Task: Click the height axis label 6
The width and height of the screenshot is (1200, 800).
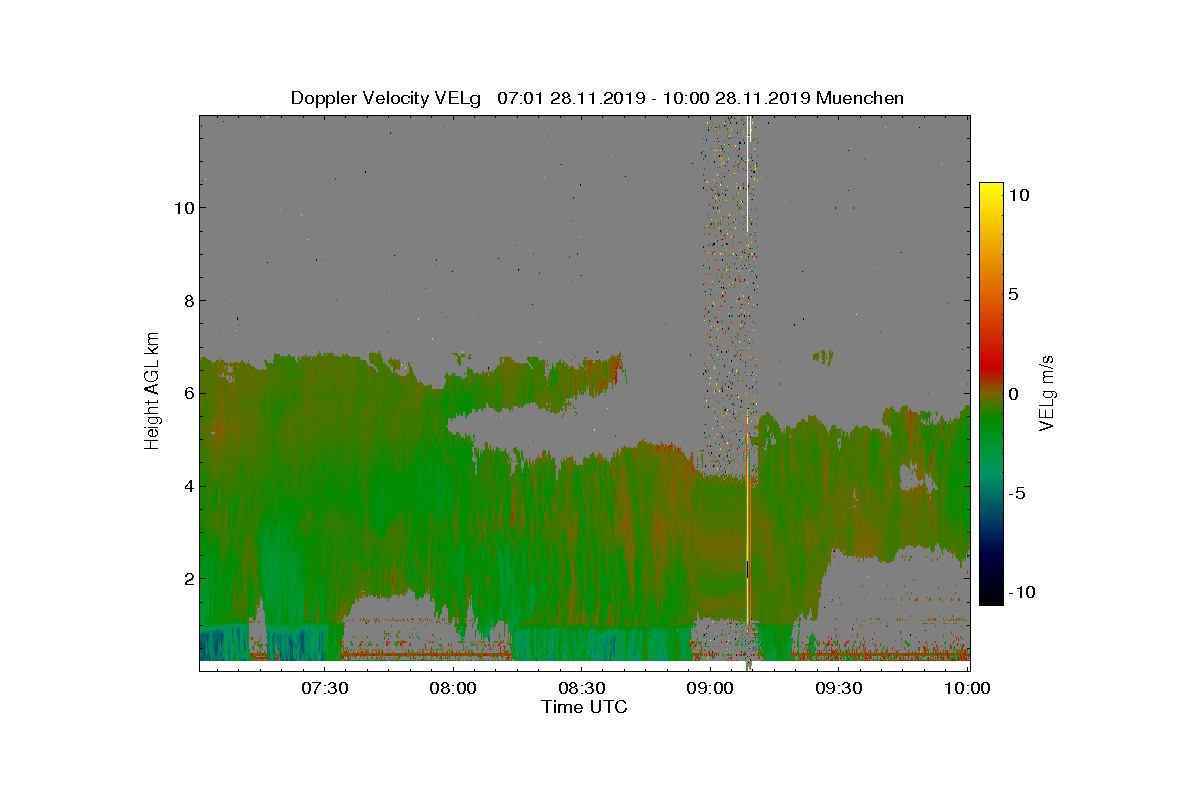Action: (x=188, y=394)
